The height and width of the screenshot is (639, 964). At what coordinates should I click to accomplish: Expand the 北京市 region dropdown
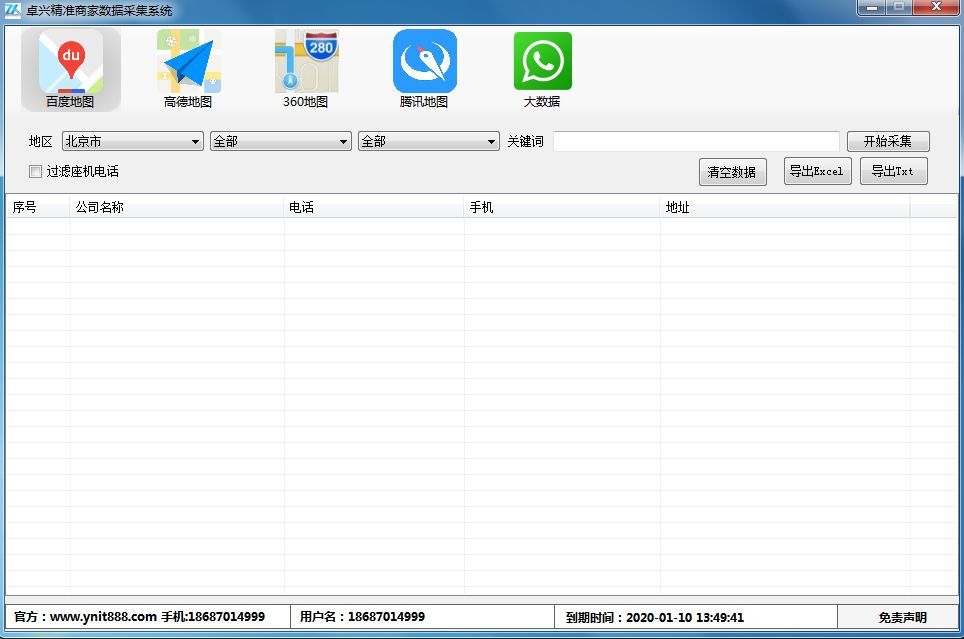(133, 142)
